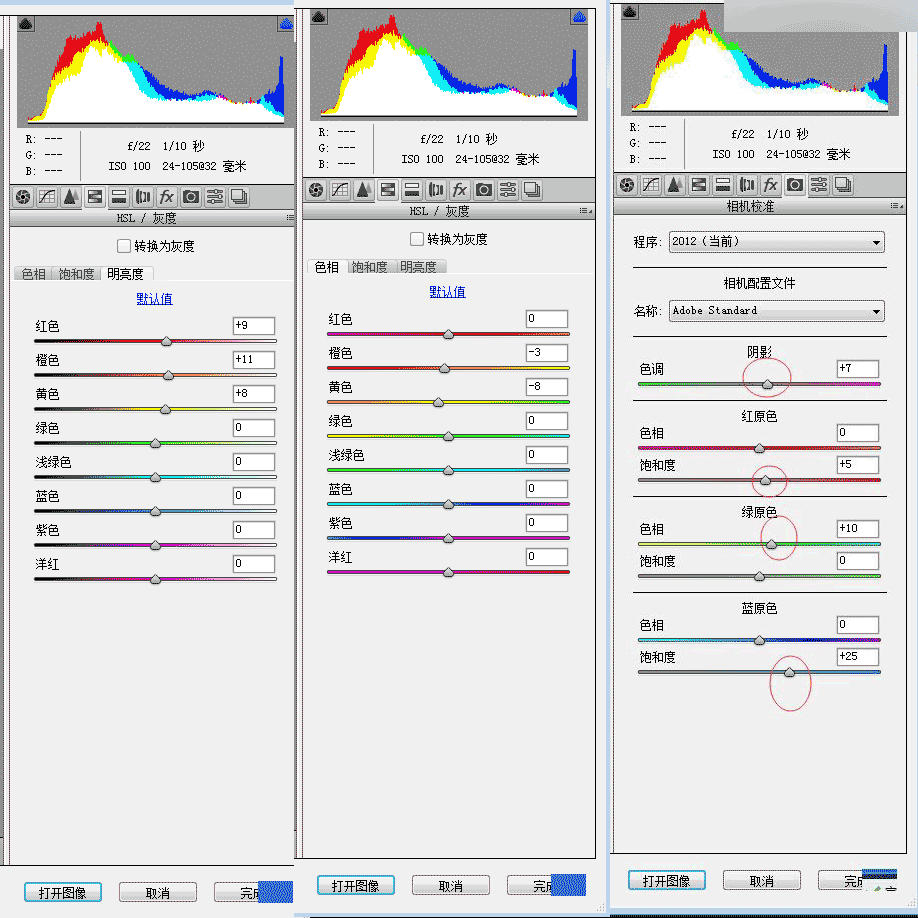Click 绿原色 色相 value field +10
Screen dimensions: 918x918
(x=858, y=529)
